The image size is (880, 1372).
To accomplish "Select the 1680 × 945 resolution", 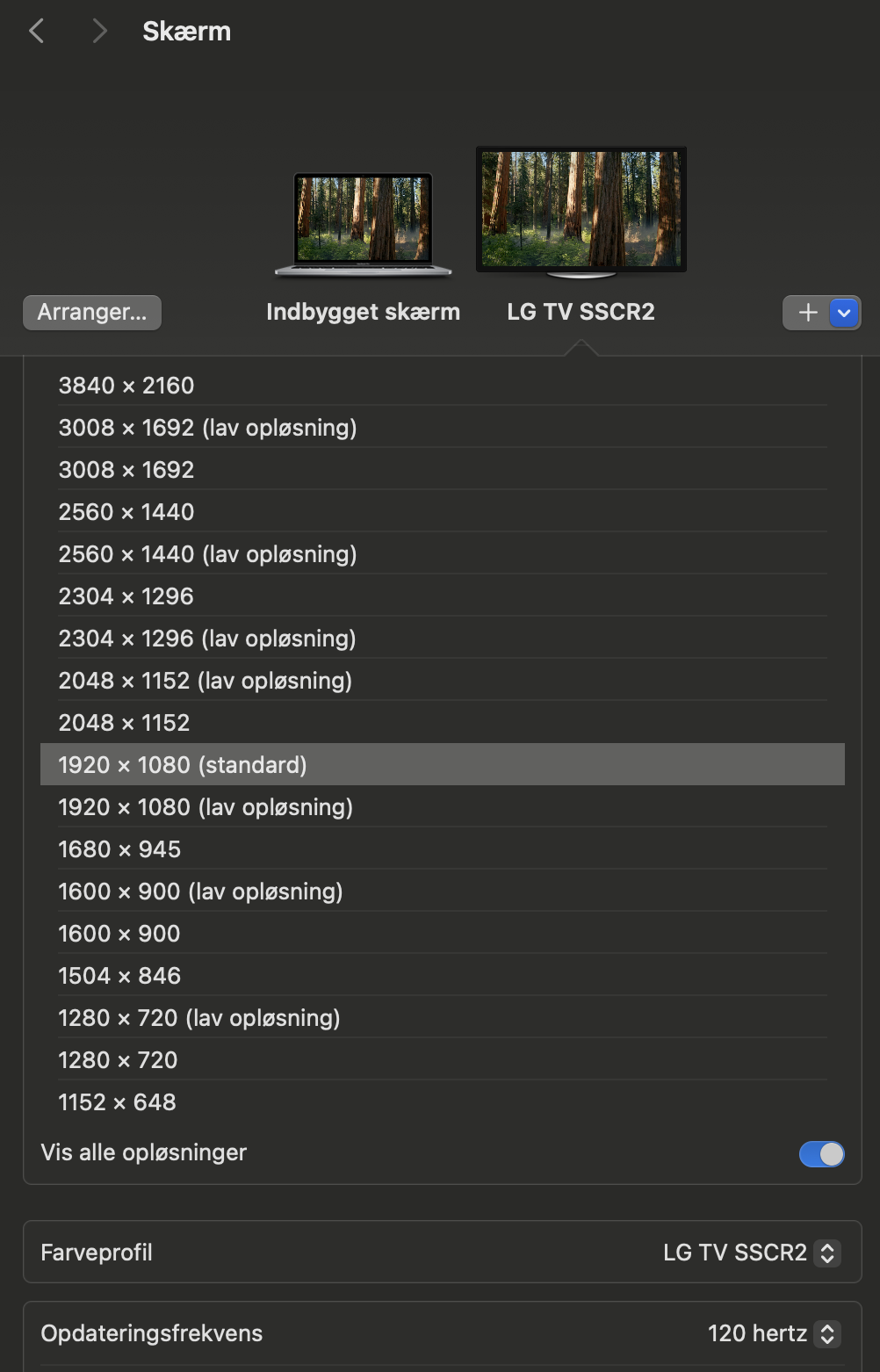I will pos(120,849).
